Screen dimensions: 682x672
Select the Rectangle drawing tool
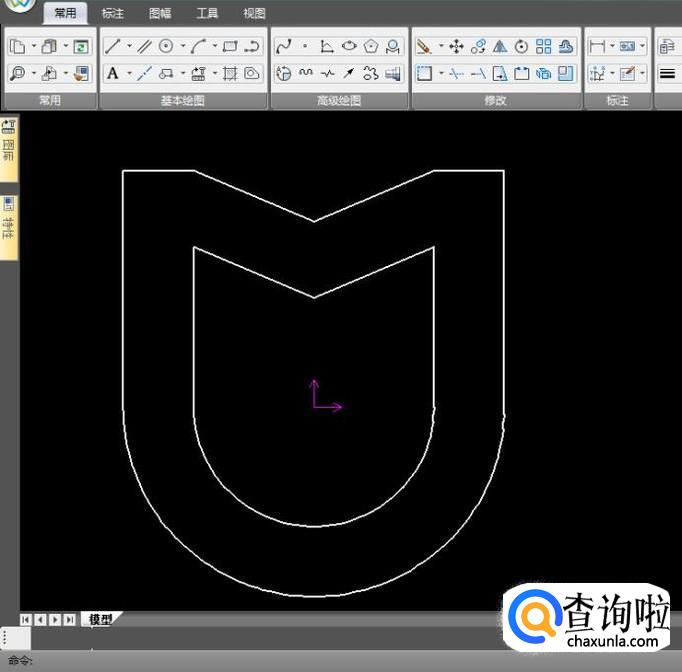[x=230, y=46]
